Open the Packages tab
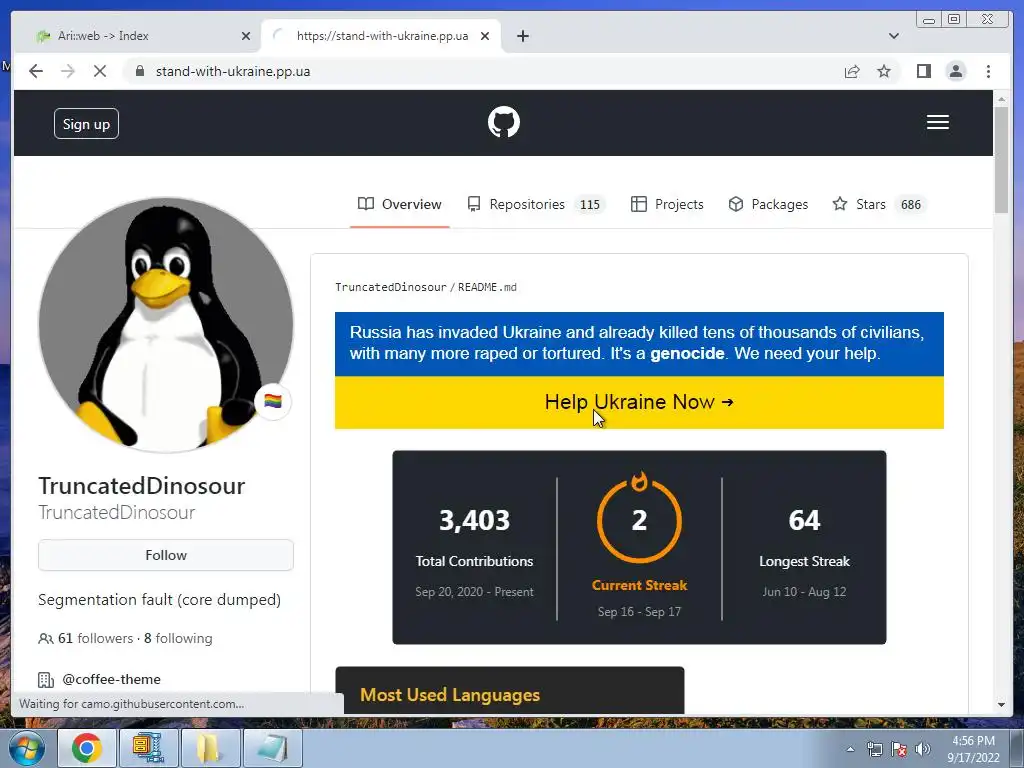Image resolution: width=1024 pixels, height=768 pixels. (x=768, y=204)
